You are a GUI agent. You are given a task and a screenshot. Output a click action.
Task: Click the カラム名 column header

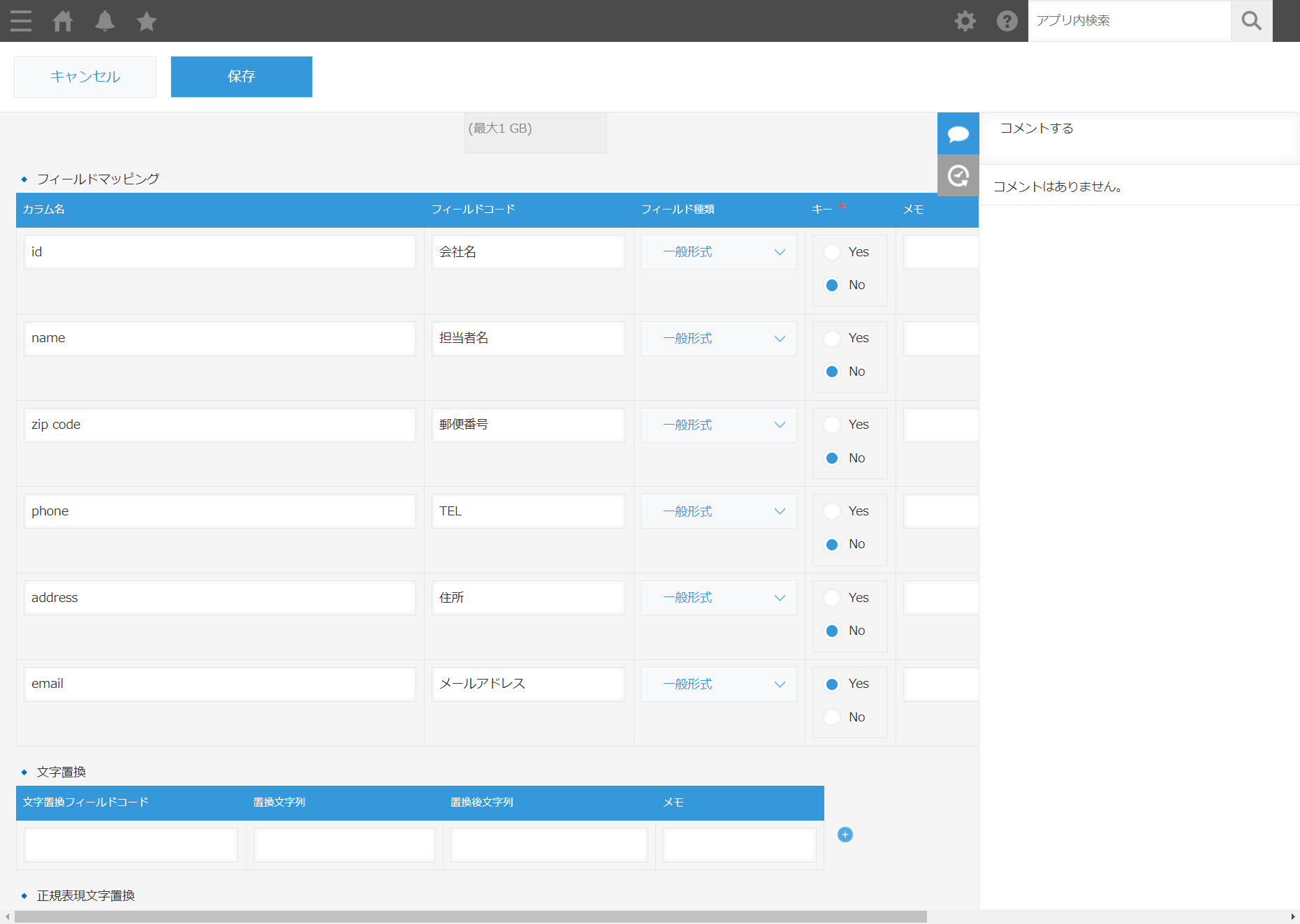click(x=44, y=210)
